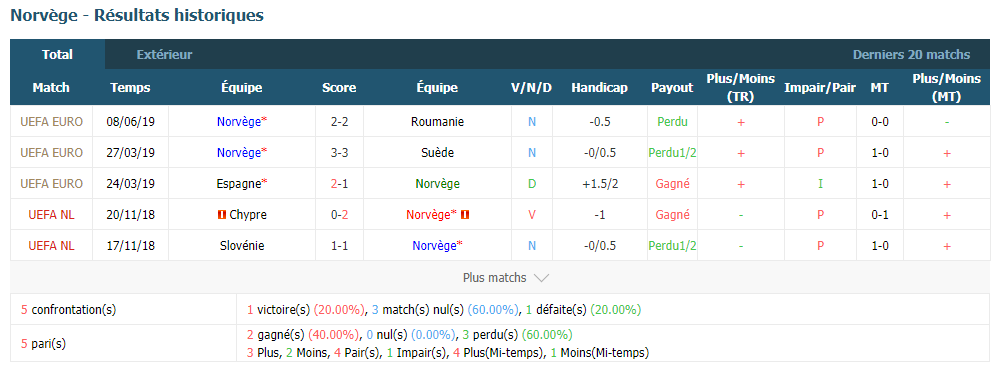The image size is (998, 368).
Task: Click the 2-2 score of Norvège-Roumanie
Action: pyautogui.click(x=339, y=122)
